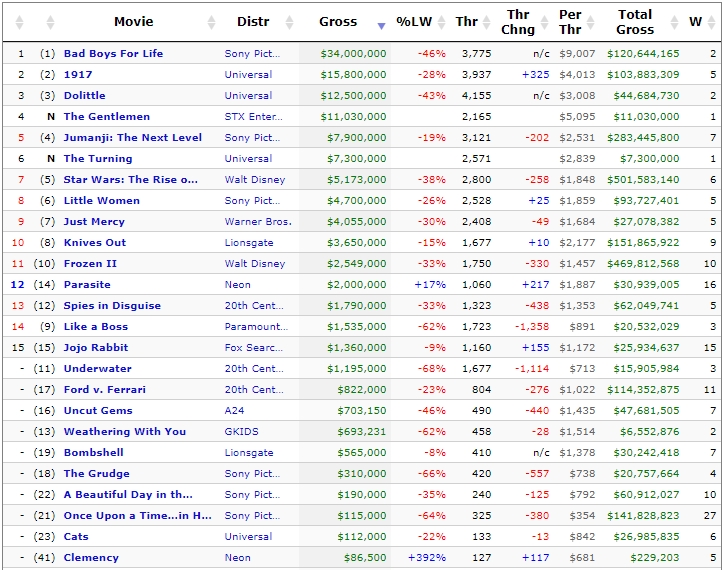Open the Little Women movie link

[102, 200]
